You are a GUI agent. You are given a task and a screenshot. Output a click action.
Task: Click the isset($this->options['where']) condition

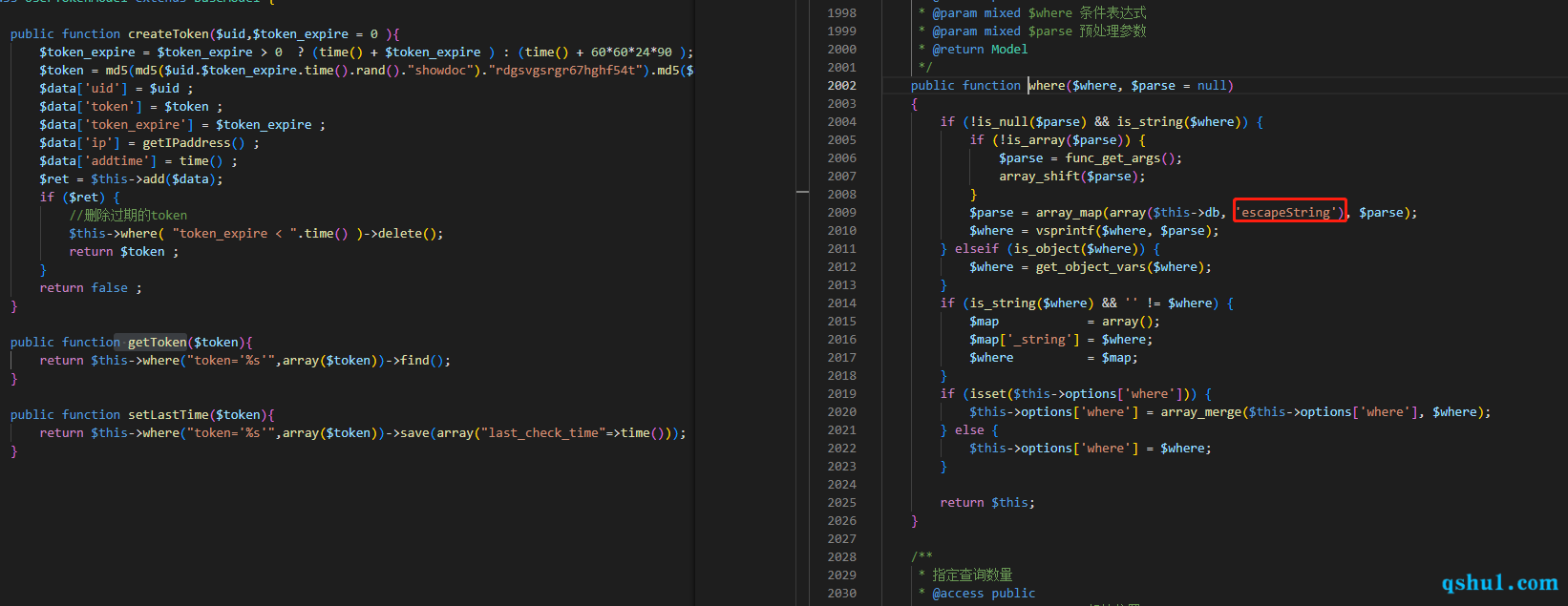click(1079, 393)
